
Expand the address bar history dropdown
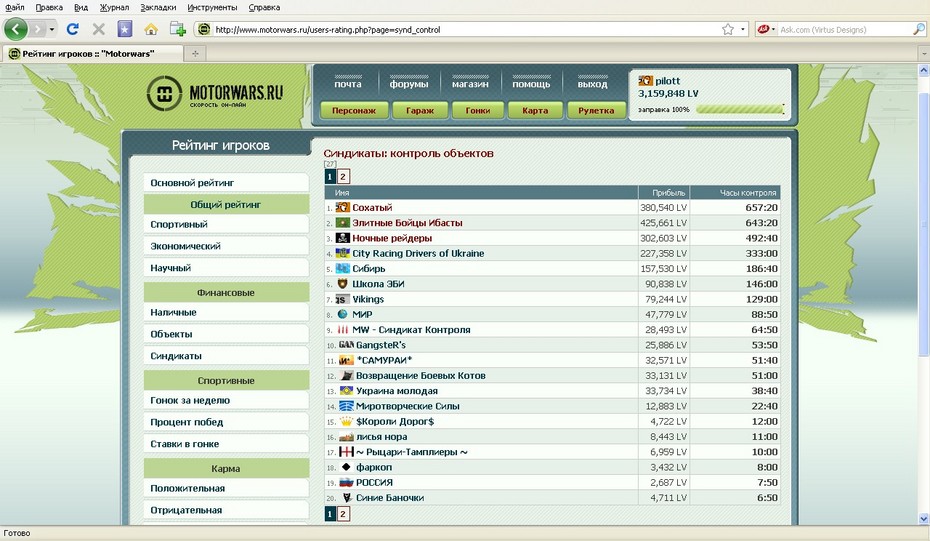click(743, 29)
